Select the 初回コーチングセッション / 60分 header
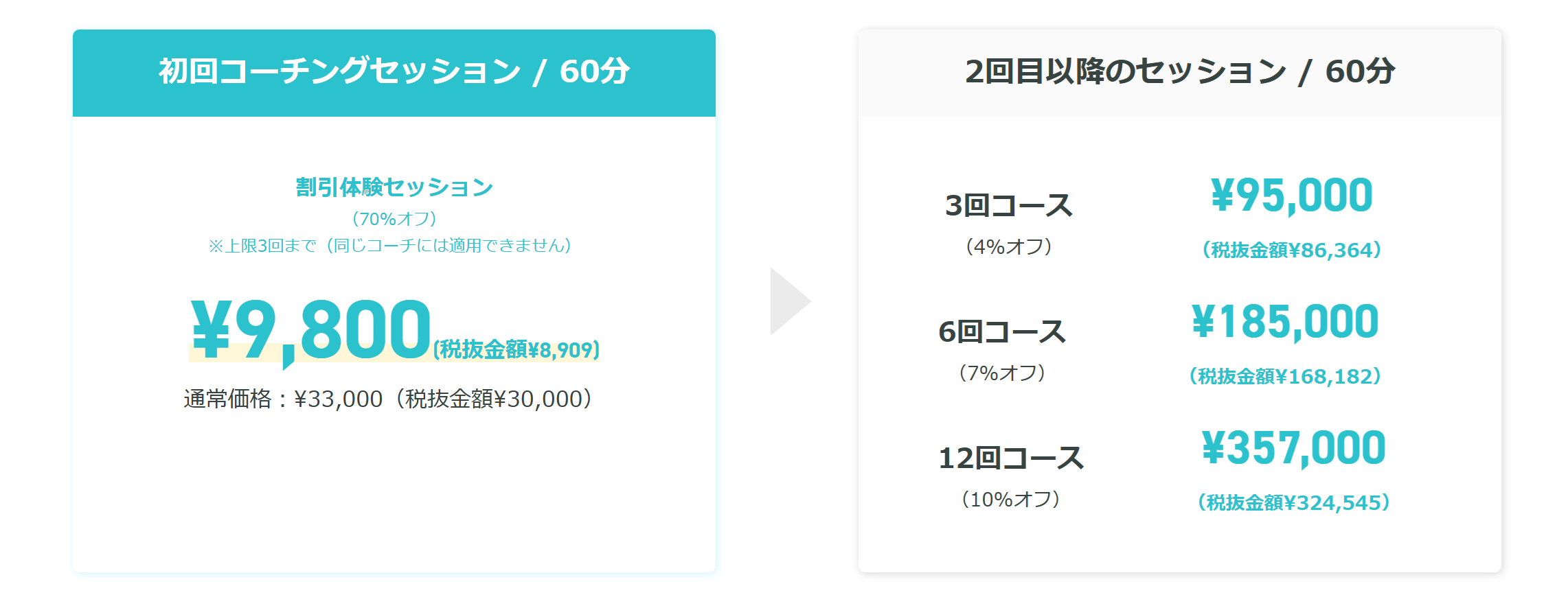This screenshot has width=1568, height=606. click(x=394, y=73)
